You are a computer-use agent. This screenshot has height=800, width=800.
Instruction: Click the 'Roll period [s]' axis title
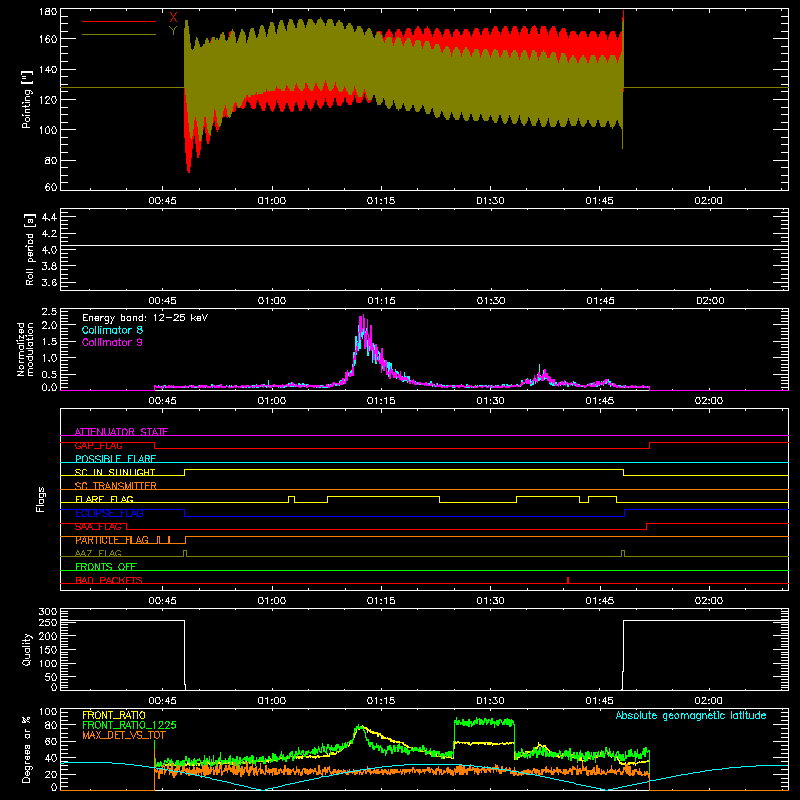point(29,249)
